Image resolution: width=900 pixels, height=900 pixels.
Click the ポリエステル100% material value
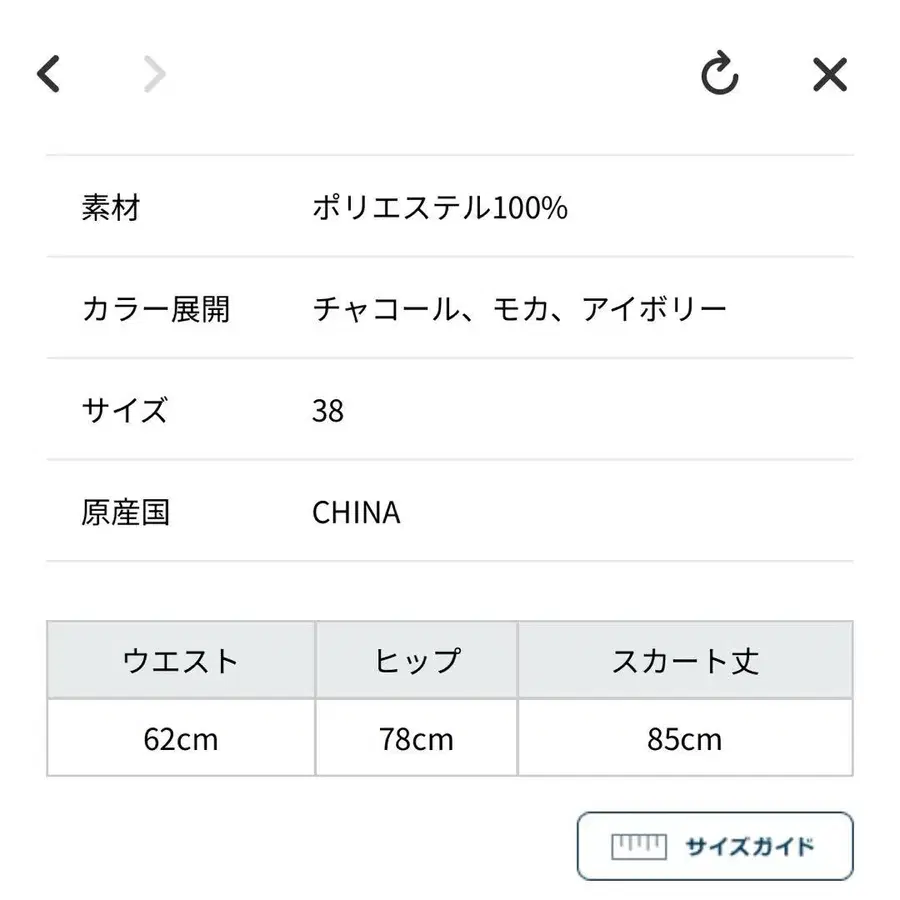click(440, 208)
